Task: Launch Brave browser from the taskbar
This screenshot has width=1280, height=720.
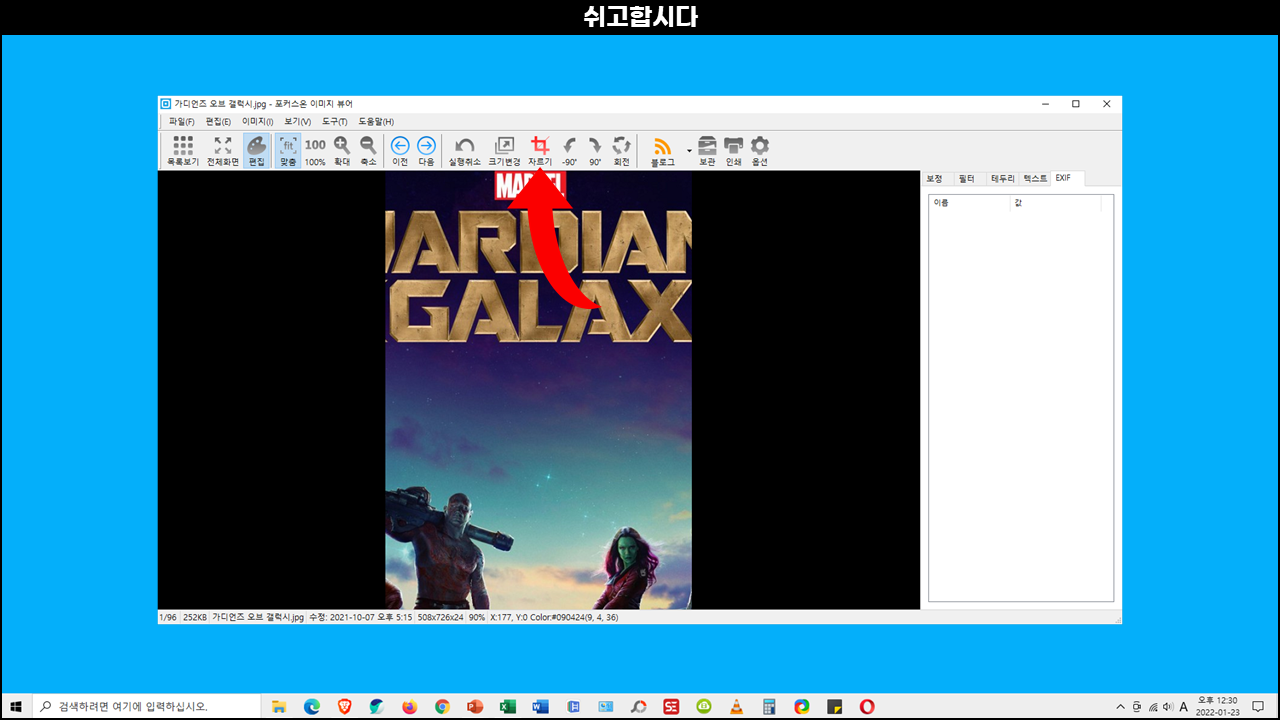Action: [x=345, y=706]
